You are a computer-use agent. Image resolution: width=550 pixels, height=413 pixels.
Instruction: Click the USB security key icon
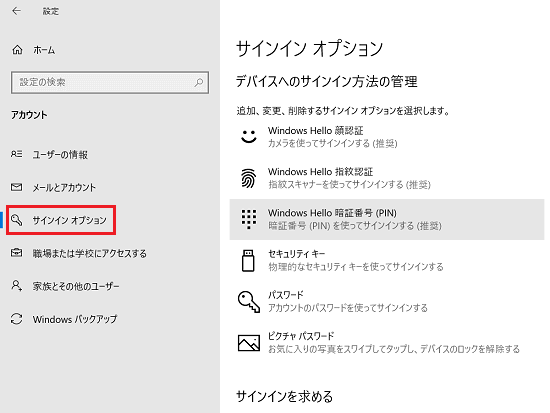click(x=248, y=261)
